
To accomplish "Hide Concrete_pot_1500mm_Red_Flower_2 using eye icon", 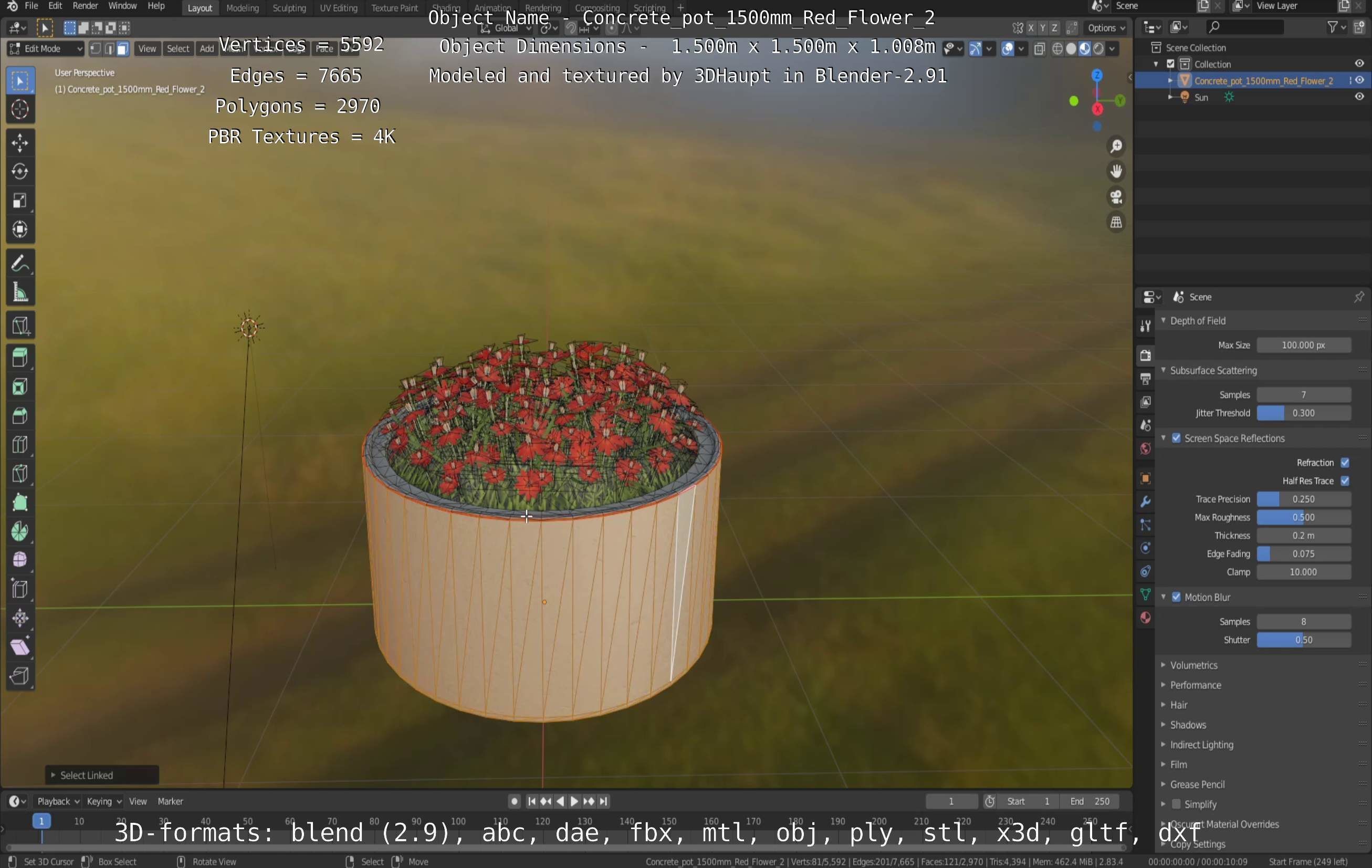I will [x=1359, y=80].
